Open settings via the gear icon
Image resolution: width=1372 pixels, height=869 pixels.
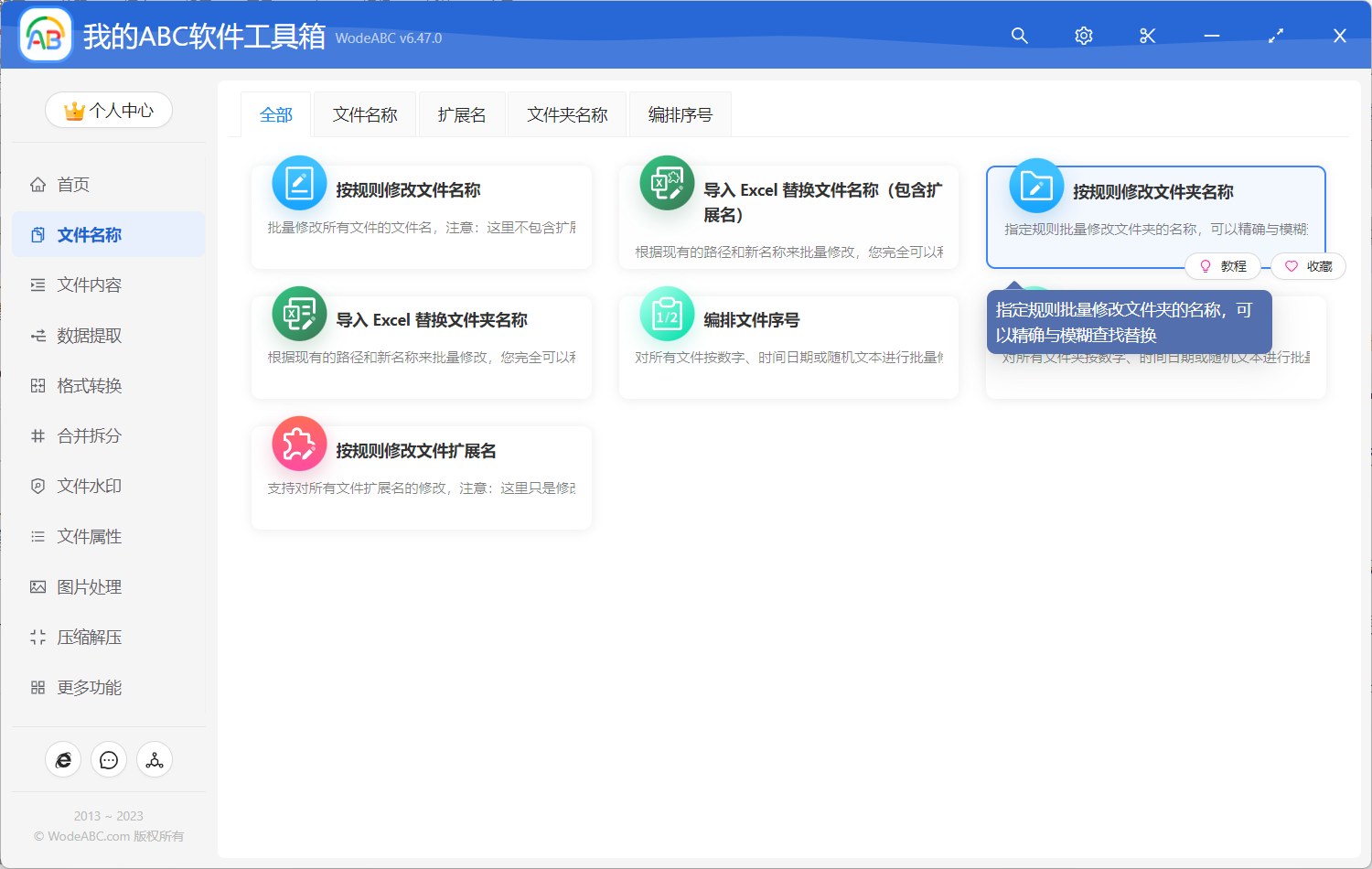coord(1083,36)
